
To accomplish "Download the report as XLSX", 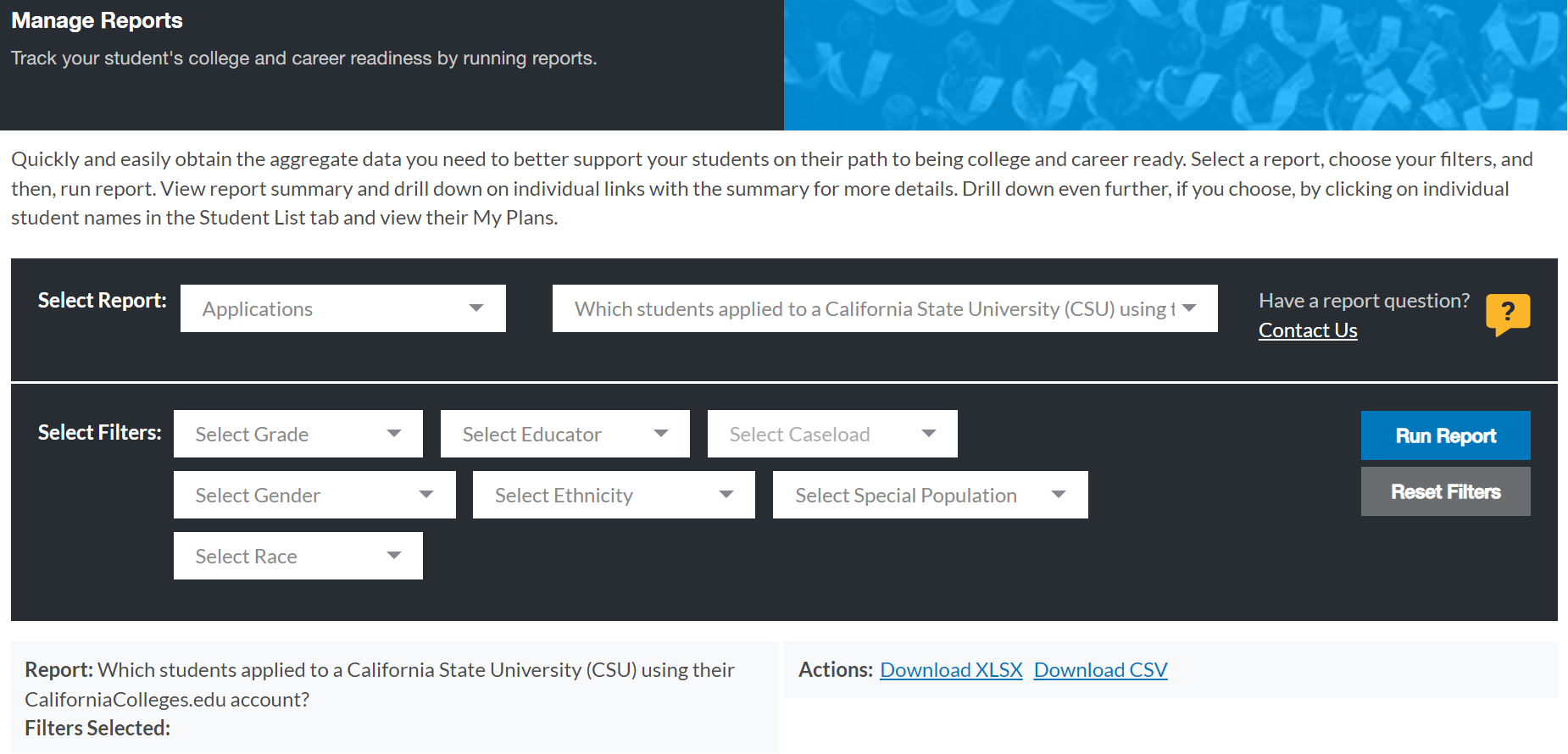I will pos(951,670).
